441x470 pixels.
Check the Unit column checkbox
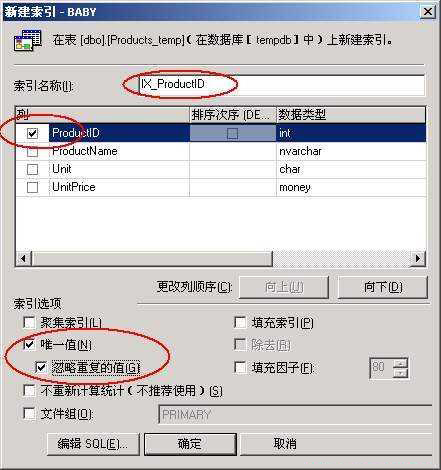(x=32, y=169)
